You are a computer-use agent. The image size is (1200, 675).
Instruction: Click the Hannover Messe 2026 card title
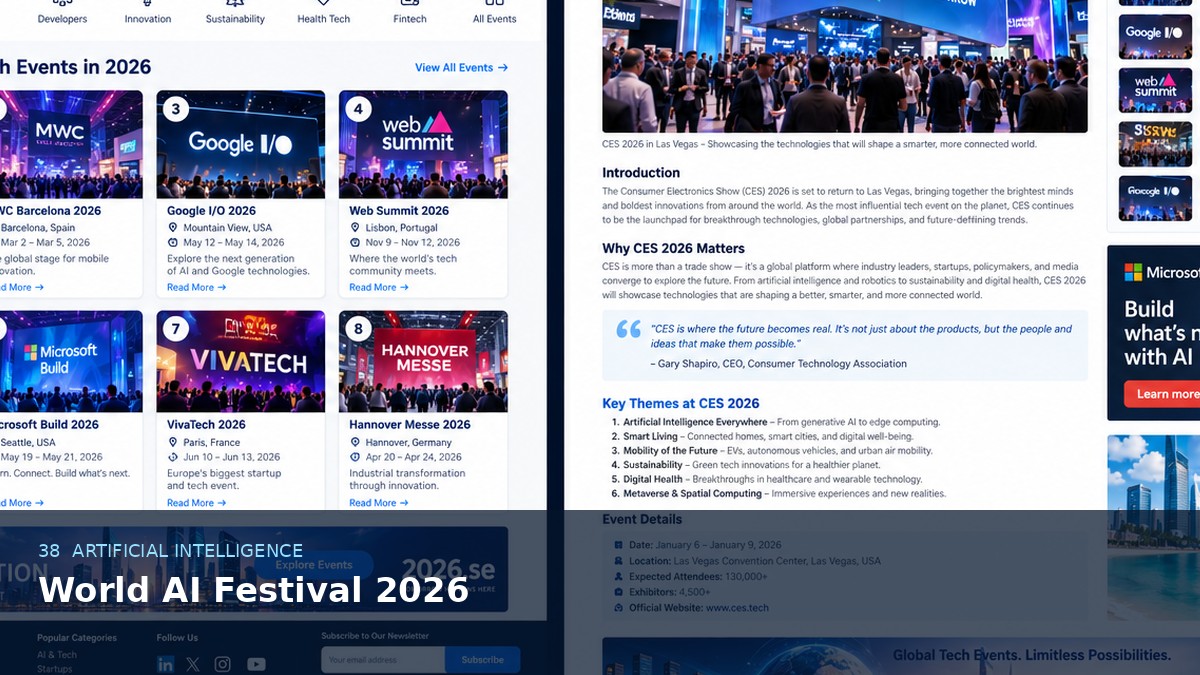pyautogui.click(x=410, y=425)
